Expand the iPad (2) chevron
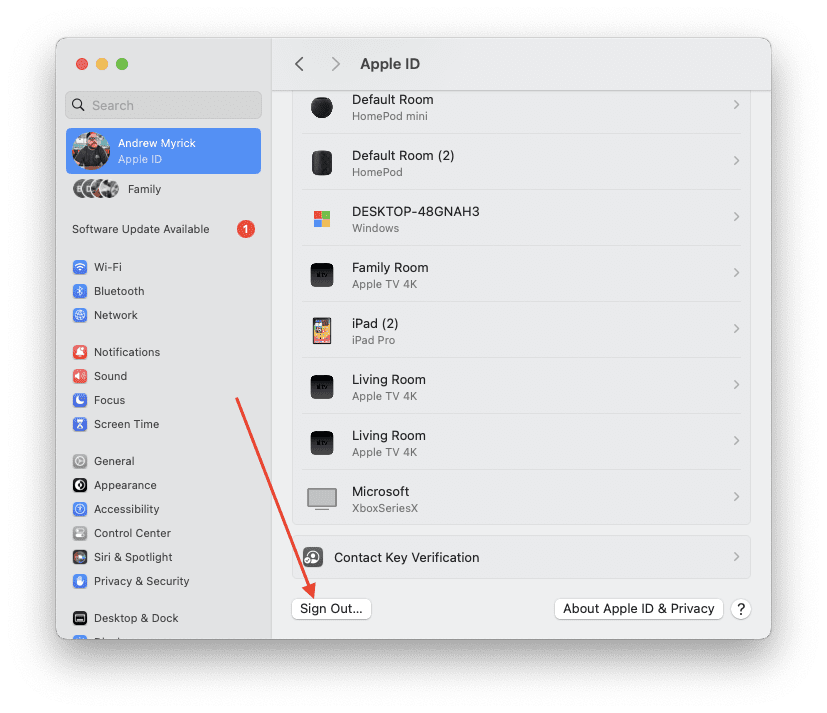This screenshot has width=827, height=713. 736,329
